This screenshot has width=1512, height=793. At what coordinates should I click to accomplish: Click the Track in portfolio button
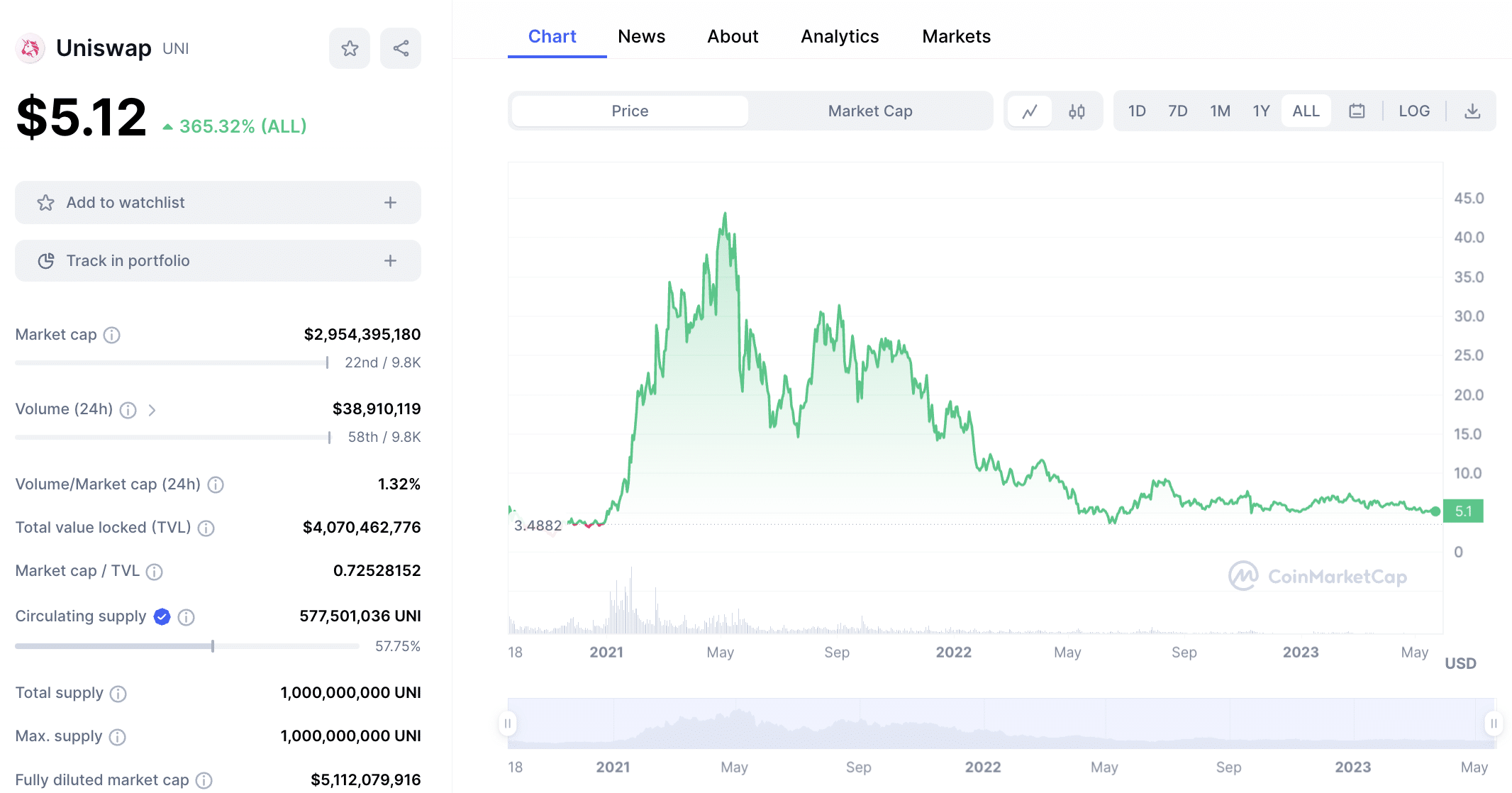tap(218, 261)
